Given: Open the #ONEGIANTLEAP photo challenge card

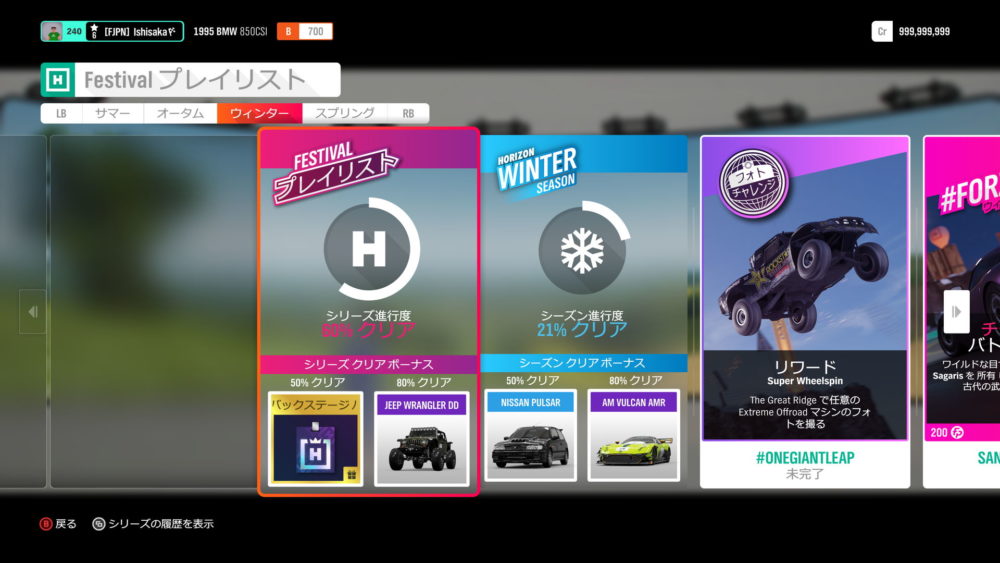Looking at the screenshot, I should tap(804, 310).
